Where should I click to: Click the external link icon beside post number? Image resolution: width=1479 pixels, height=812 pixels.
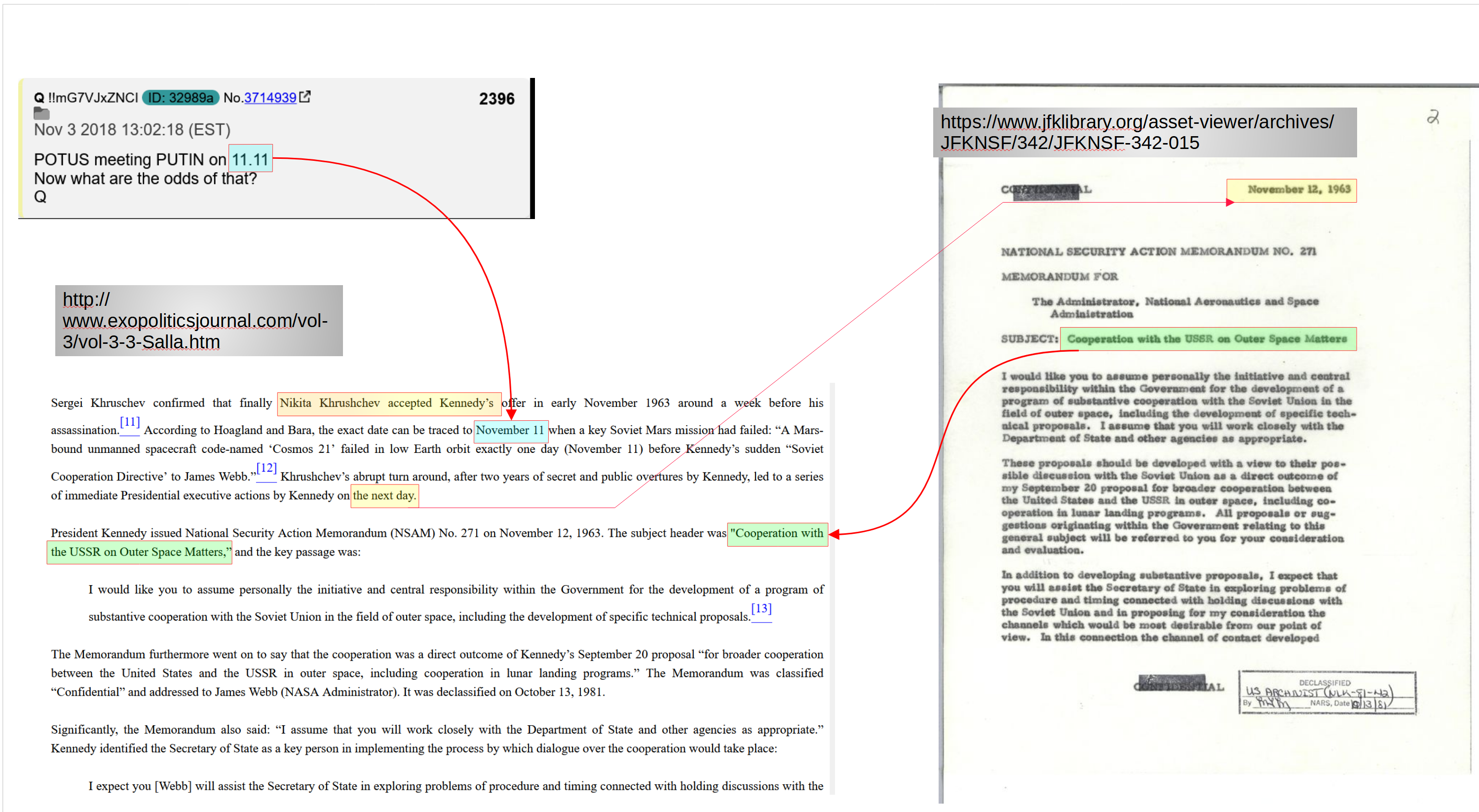(x=305, y=96)
